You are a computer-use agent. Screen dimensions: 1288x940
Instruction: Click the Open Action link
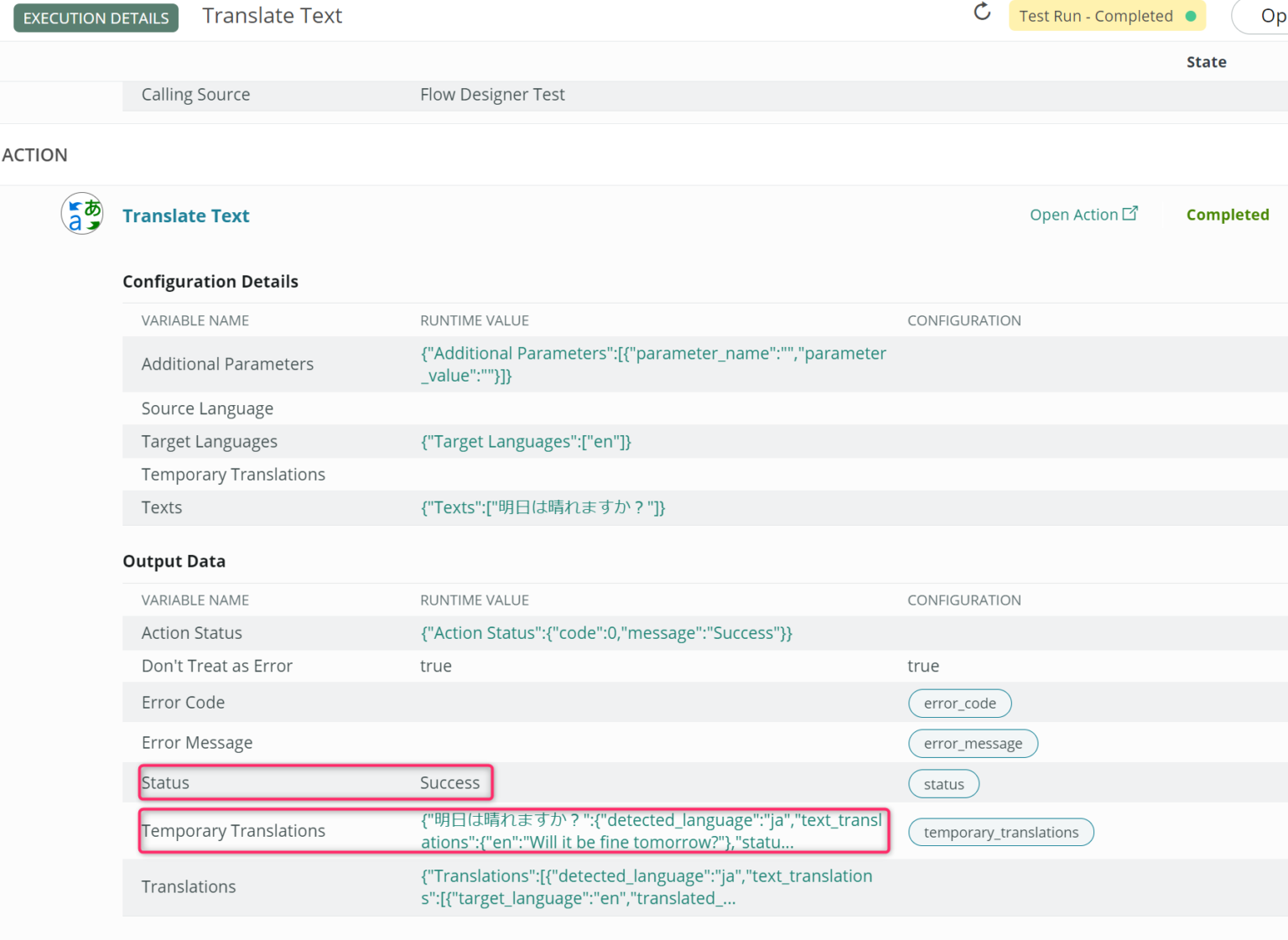(x=1074, y=214)
